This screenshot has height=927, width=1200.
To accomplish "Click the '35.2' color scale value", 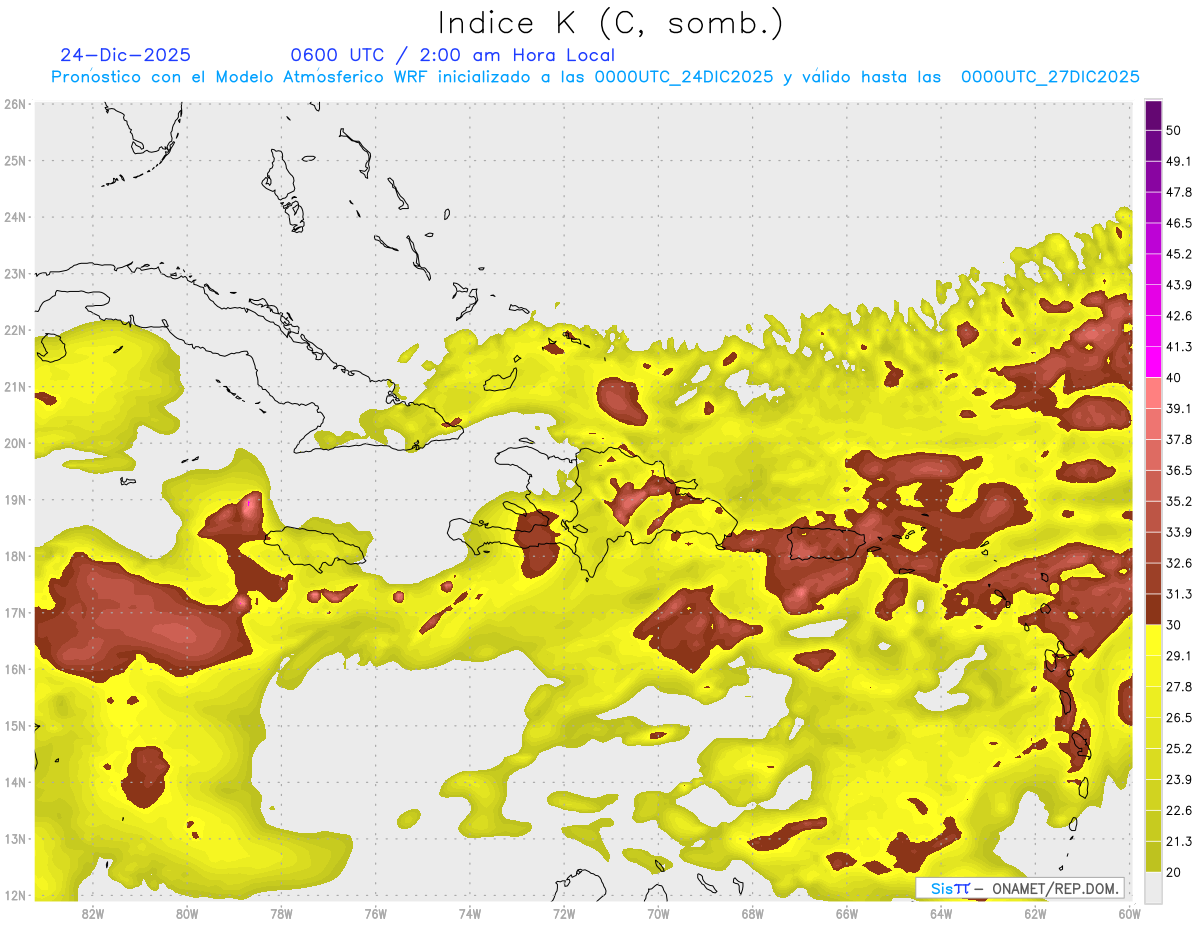I will [1179, 501].
